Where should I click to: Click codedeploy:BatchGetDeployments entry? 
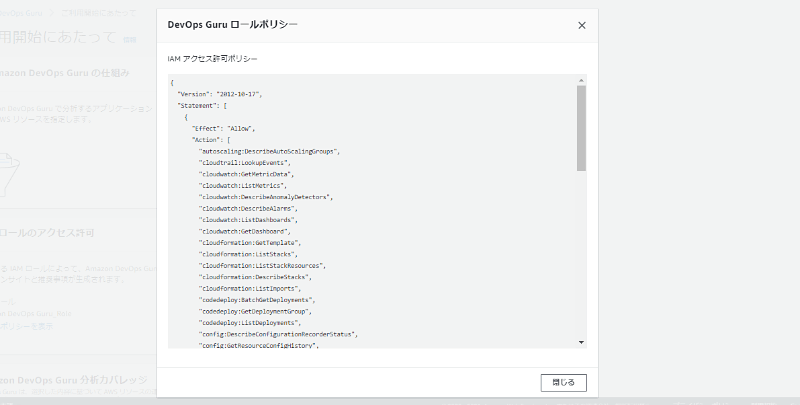(x=257, y=300)
